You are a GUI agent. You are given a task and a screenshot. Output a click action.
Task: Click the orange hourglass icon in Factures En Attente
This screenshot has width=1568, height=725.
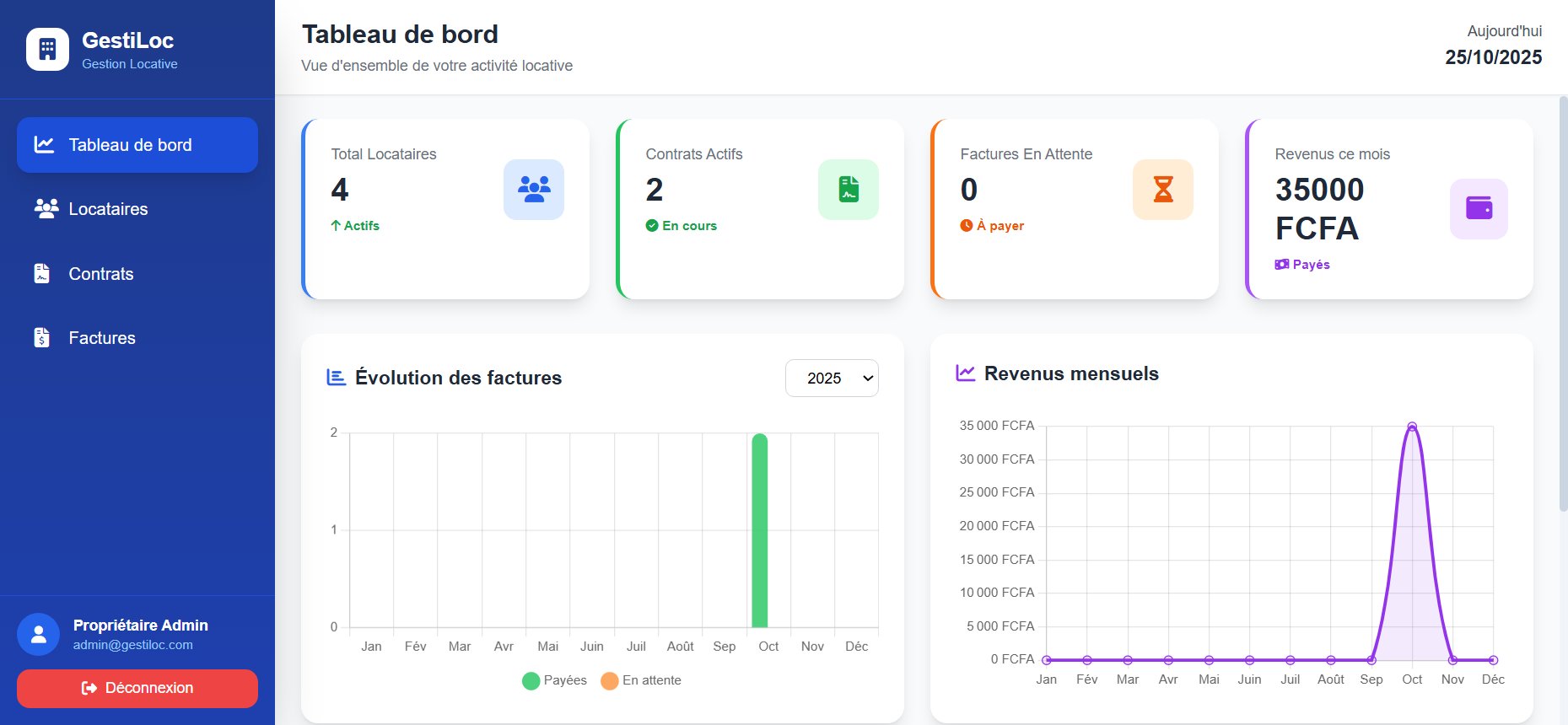click(1162, 190)
